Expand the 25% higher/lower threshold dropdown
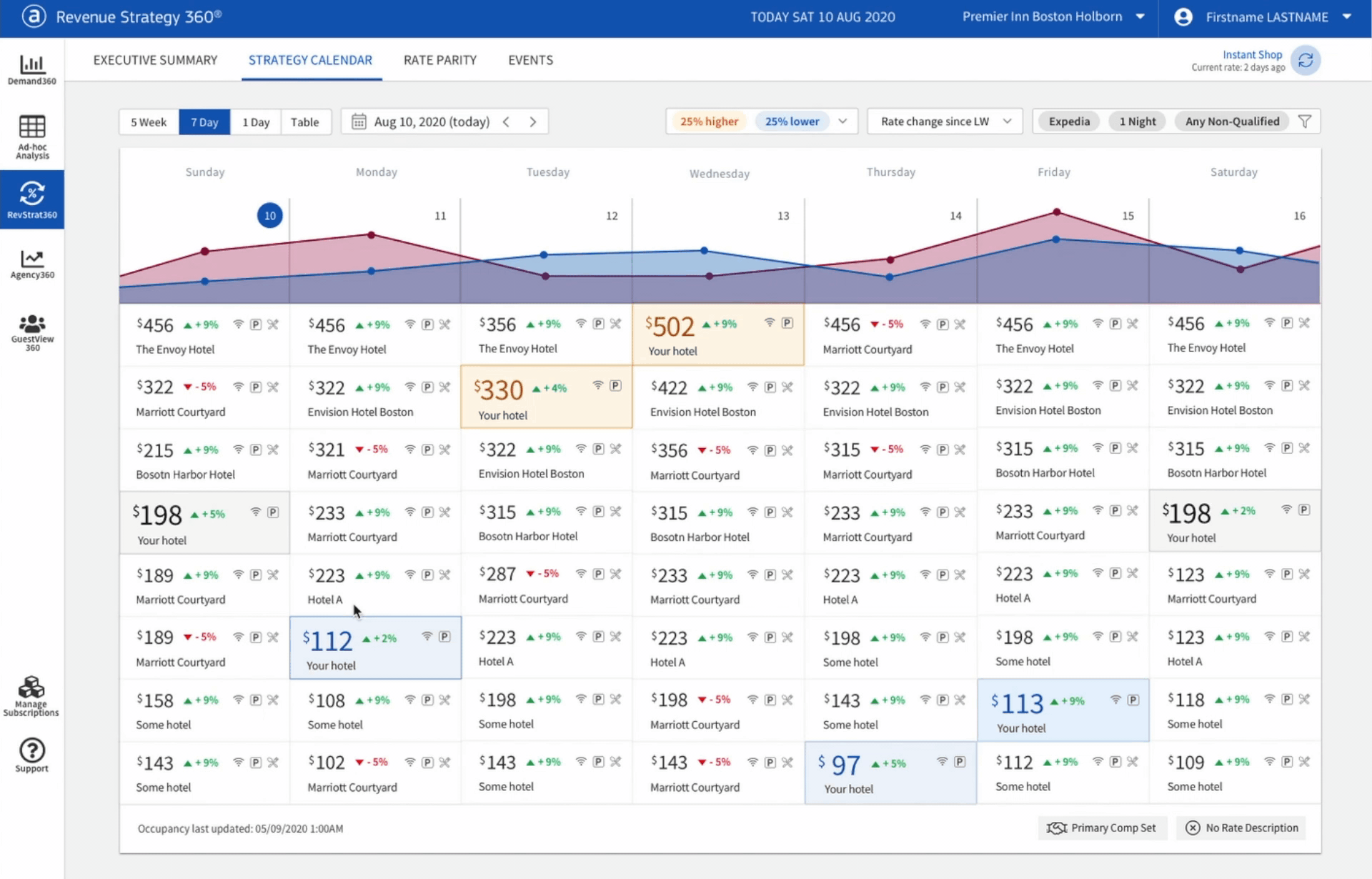The image size is (1372, 879). click(x=842, y=121)
